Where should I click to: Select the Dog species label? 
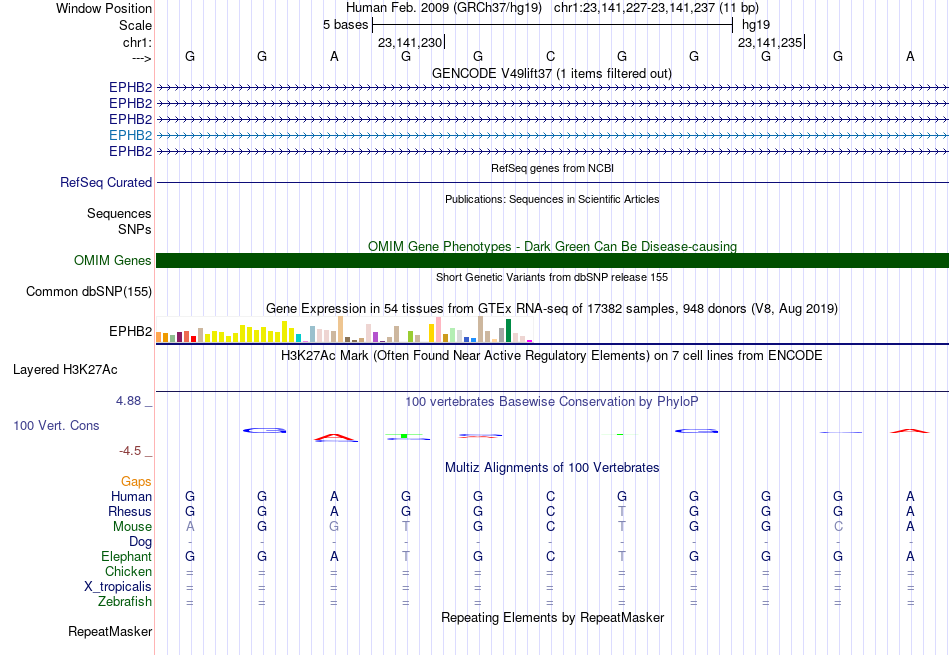pos(141,542)
